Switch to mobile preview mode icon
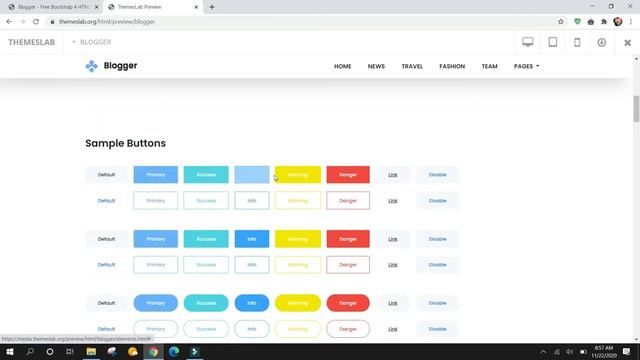640x360 pixels. click(577, 42)
